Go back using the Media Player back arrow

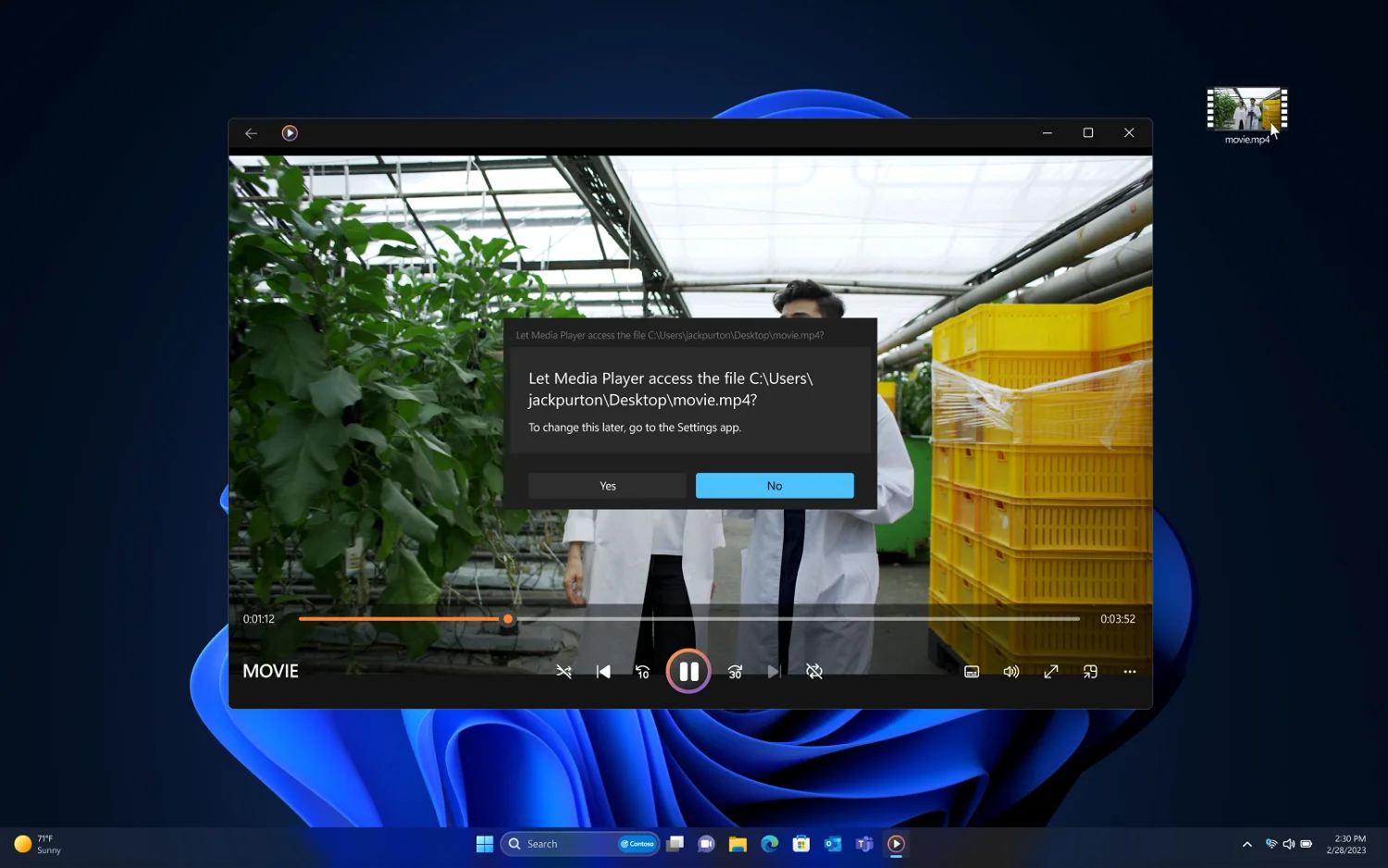coord(251,133)
